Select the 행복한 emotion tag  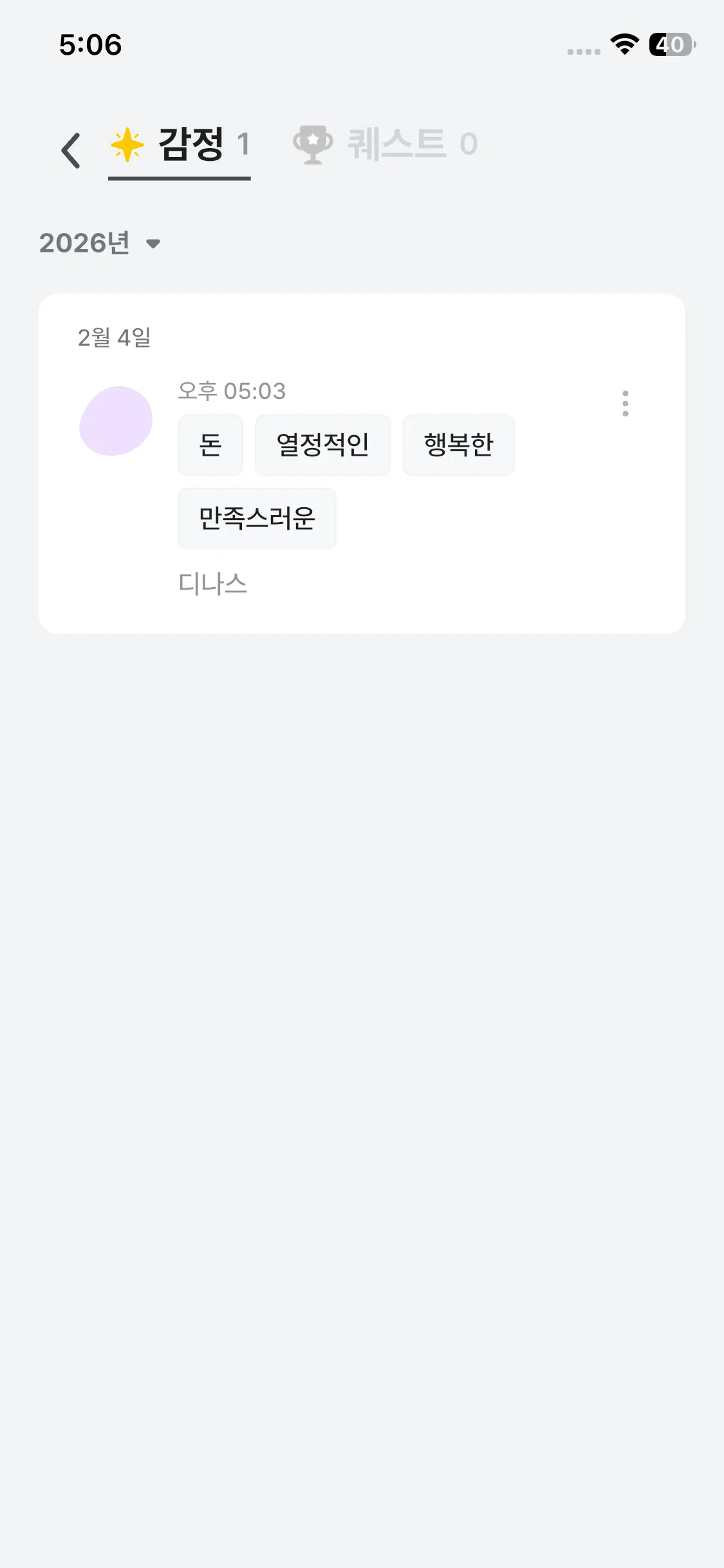click(458, 445)
